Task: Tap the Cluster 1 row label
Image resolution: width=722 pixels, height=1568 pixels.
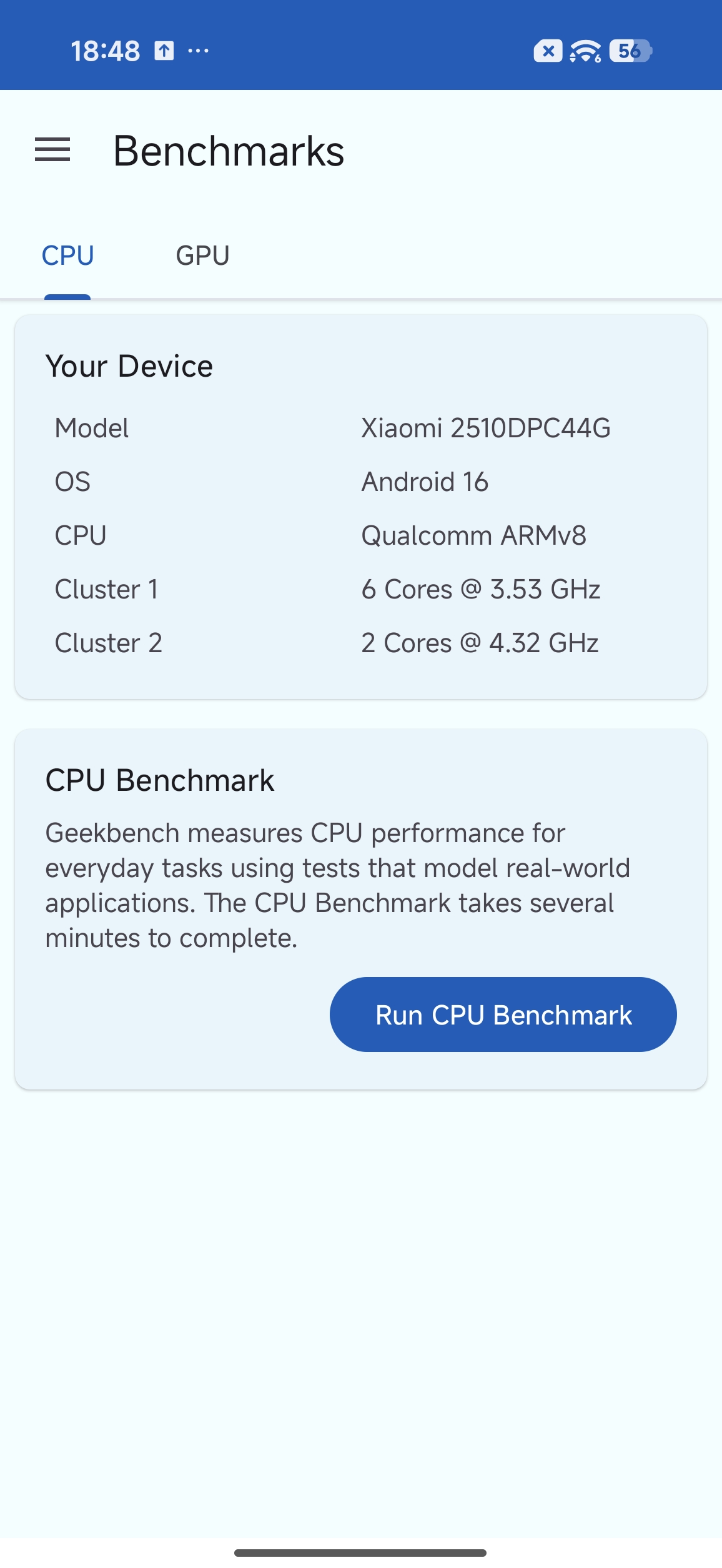Action: [107, 590]
